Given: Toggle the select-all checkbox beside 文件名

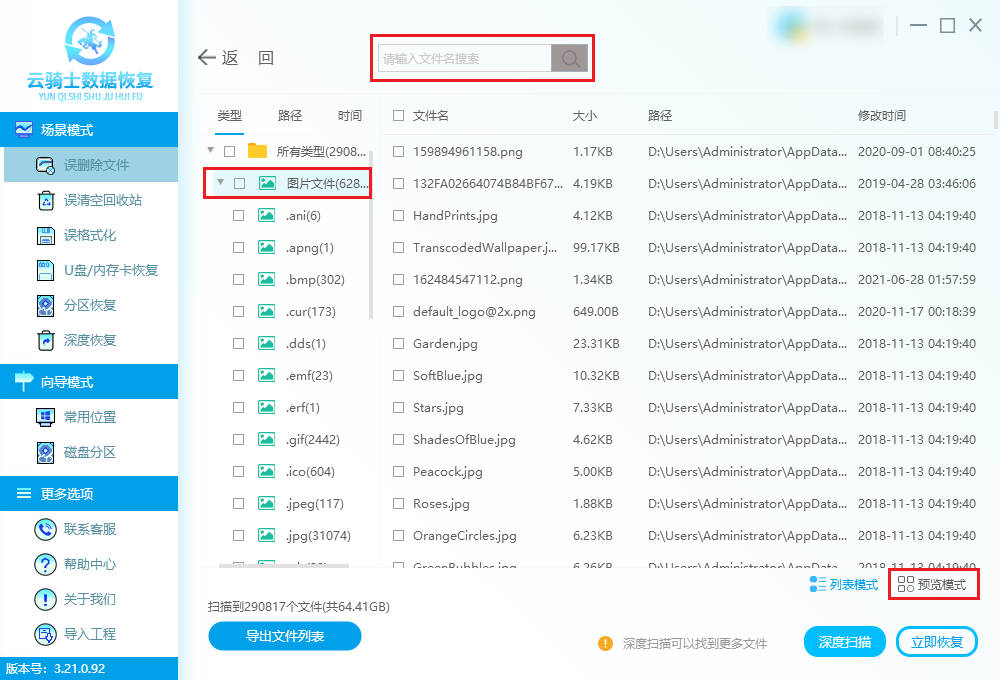Looking at the screenshot, I should pos(399,116).
